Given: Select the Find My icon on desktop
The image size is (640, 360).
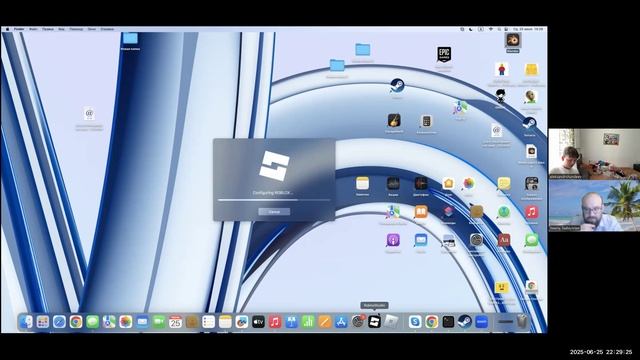Looking at the screenshot, I should 504,212.
